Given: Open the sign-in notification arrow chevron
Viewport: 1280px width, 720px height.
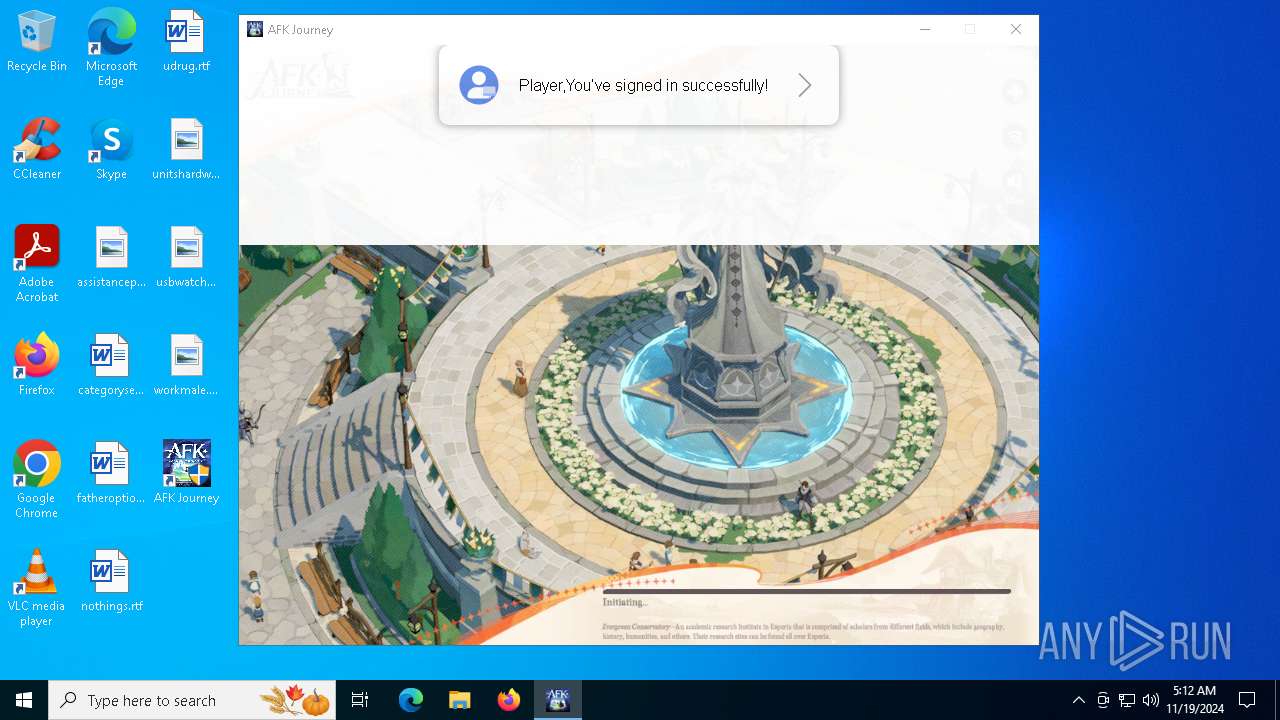Looking at the screenshot, I should click(x=805, y=86).
